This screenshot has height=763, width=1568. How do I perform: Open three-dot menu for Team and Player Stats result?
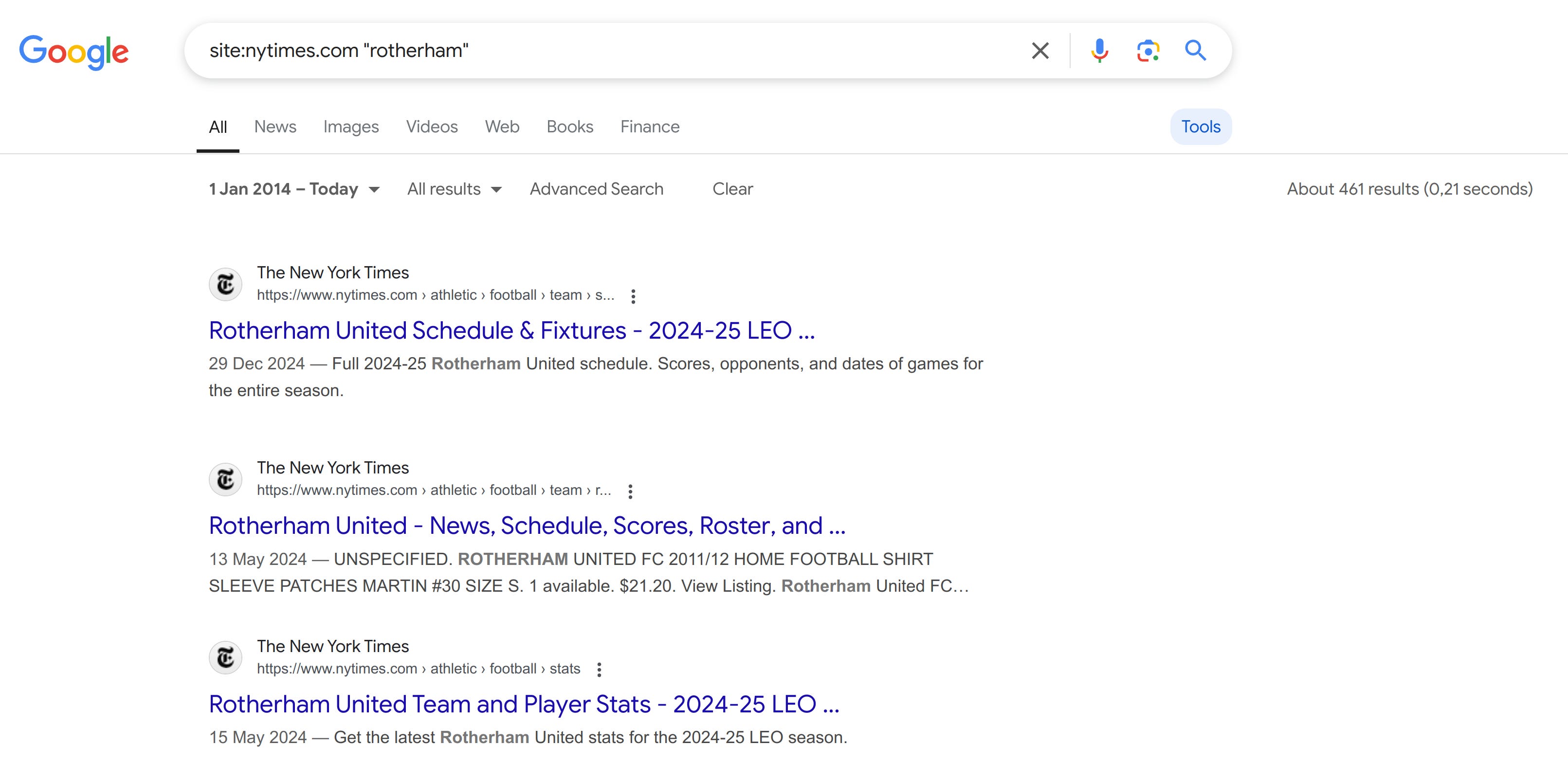pos(599,670)
